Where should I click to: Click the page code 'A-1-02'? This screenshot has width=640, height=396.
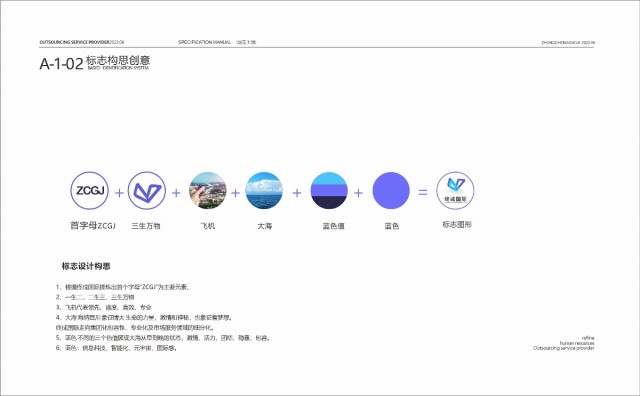pyautogui.click(x=61, y=64)
